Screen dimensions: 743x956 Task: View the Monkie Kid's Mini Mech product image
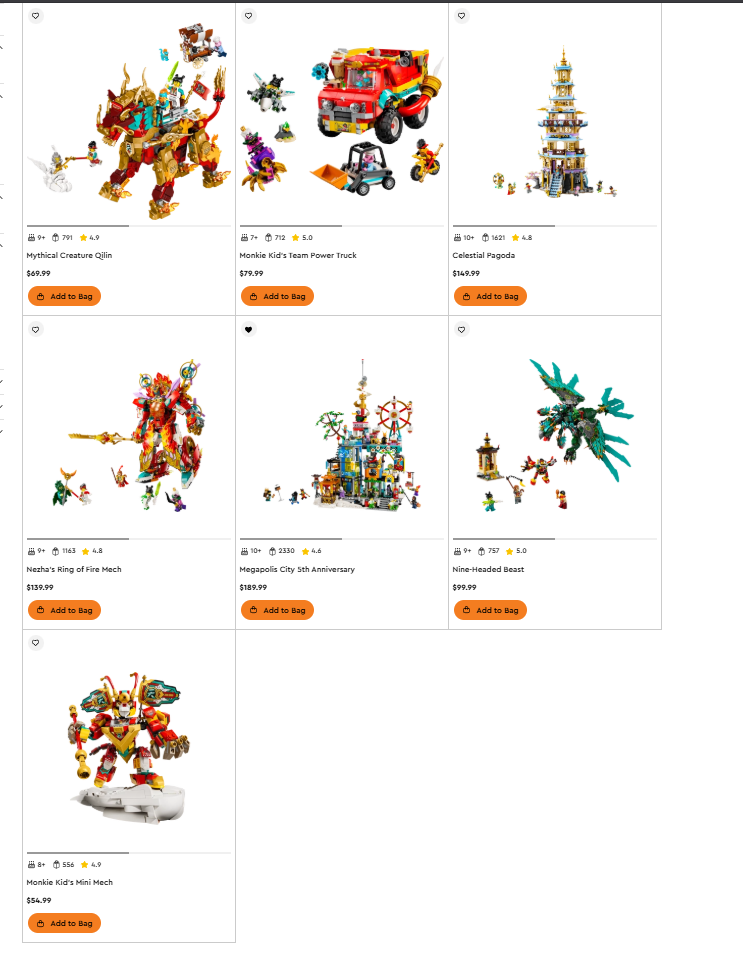point(129,749)
